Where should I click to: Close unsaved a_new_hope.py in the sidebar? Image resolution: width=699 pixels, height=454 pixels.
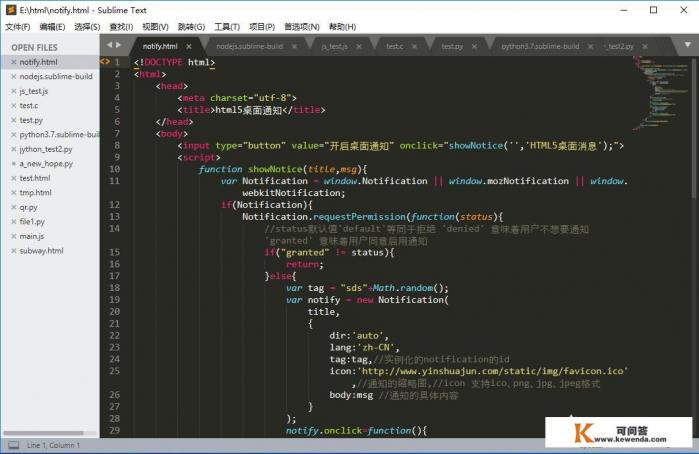coord(14,164)
